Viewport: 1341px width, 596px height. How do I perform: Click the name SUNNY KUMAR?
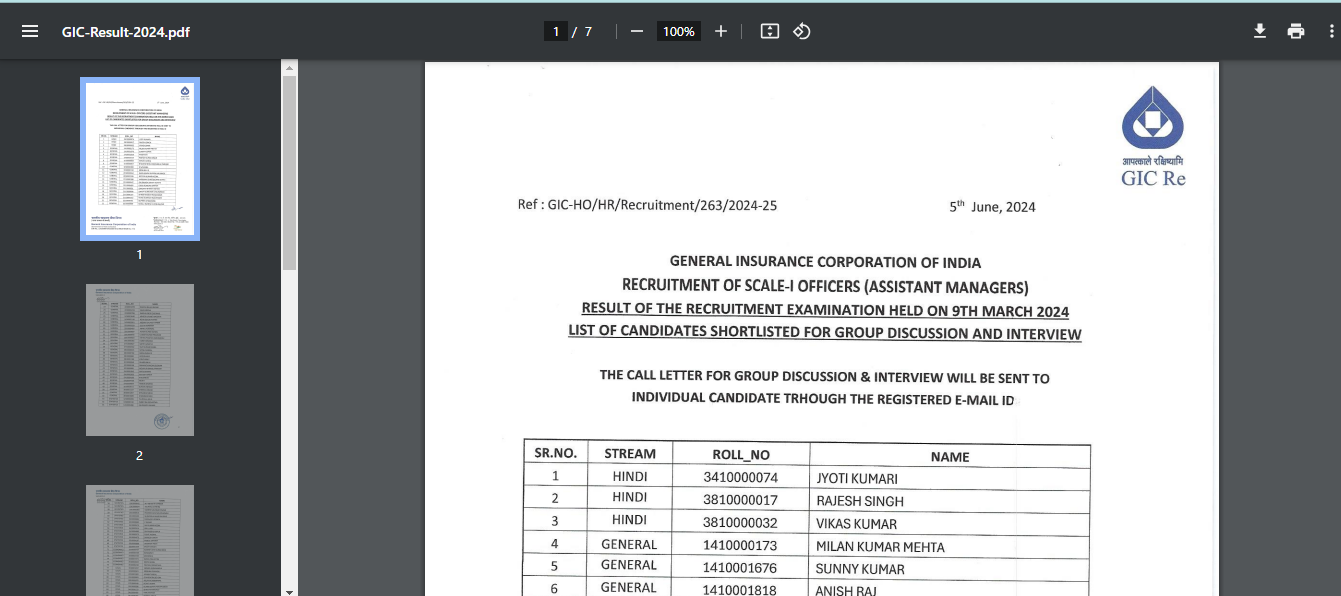860,569
